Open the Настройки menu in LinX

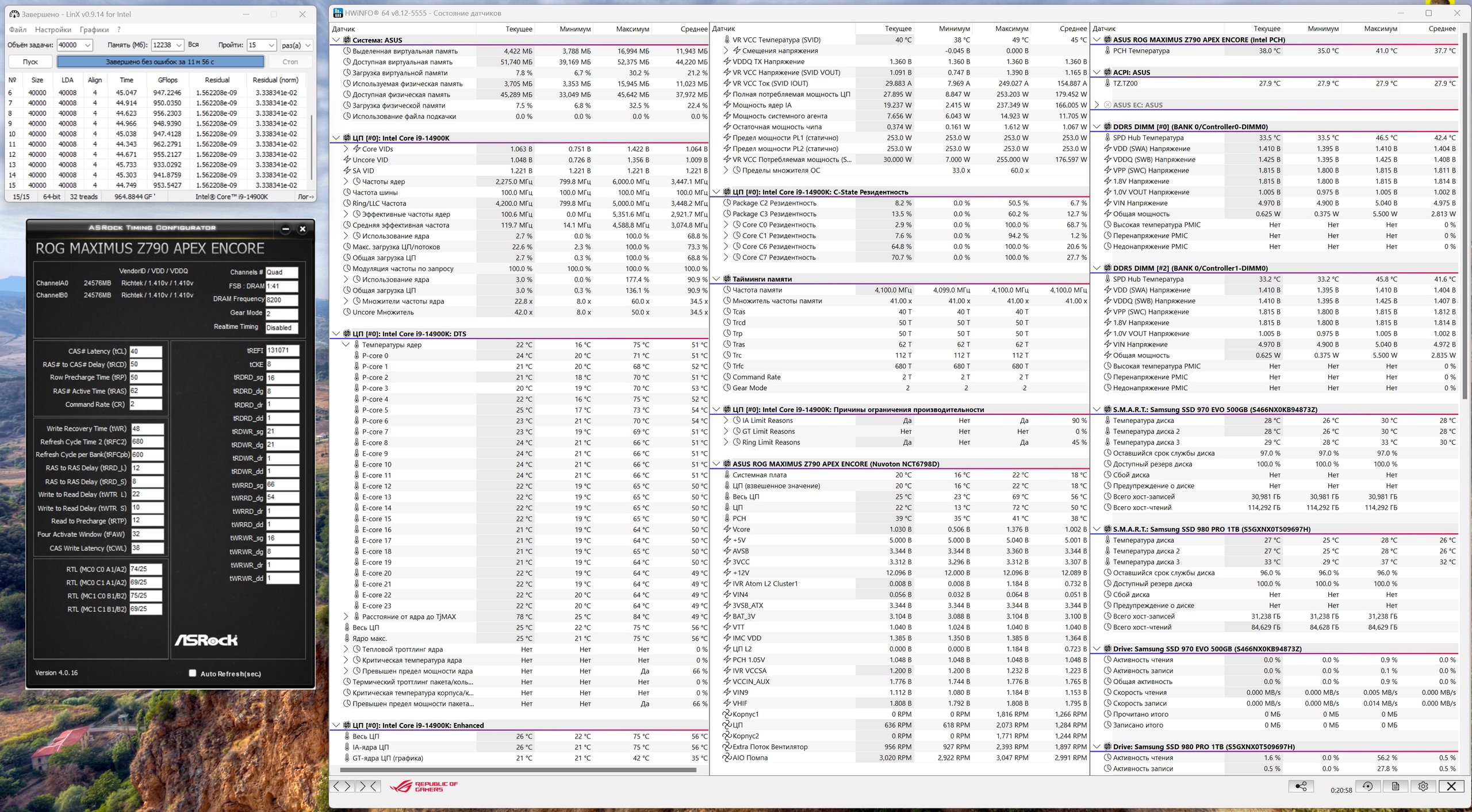[x=53, y=29]
